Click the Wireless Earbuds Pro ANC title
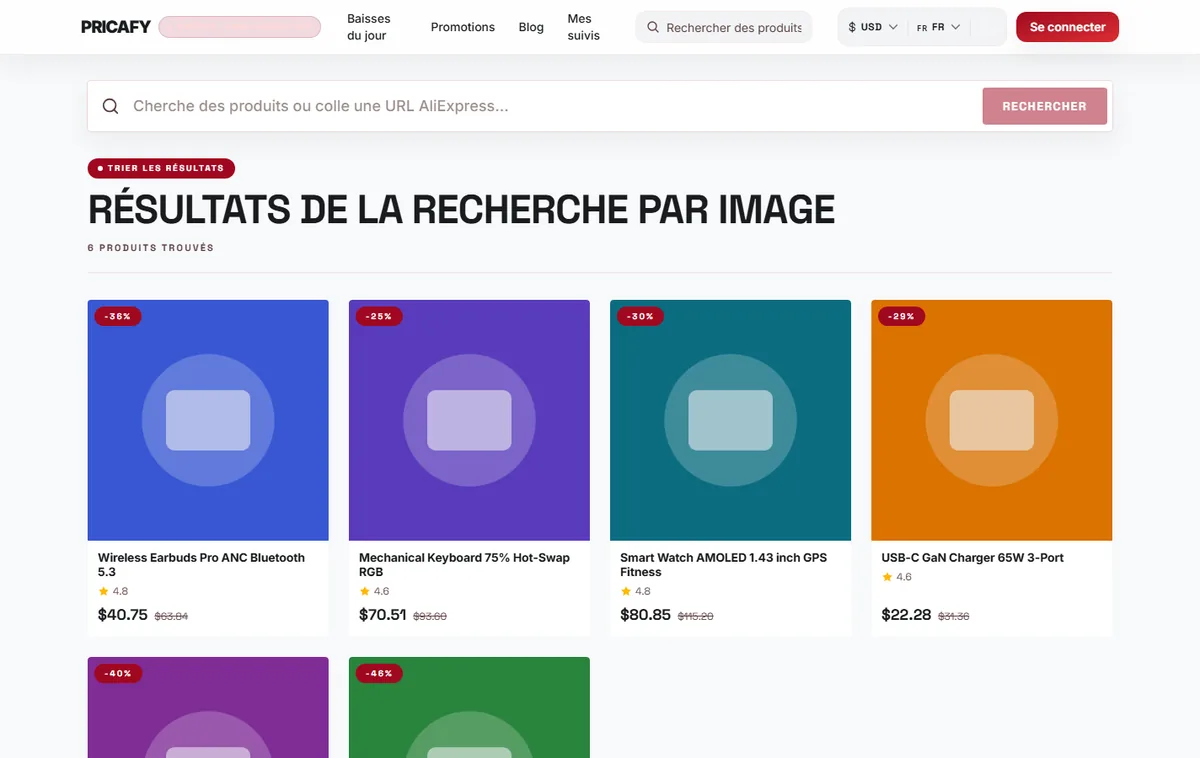 point(202,565)
